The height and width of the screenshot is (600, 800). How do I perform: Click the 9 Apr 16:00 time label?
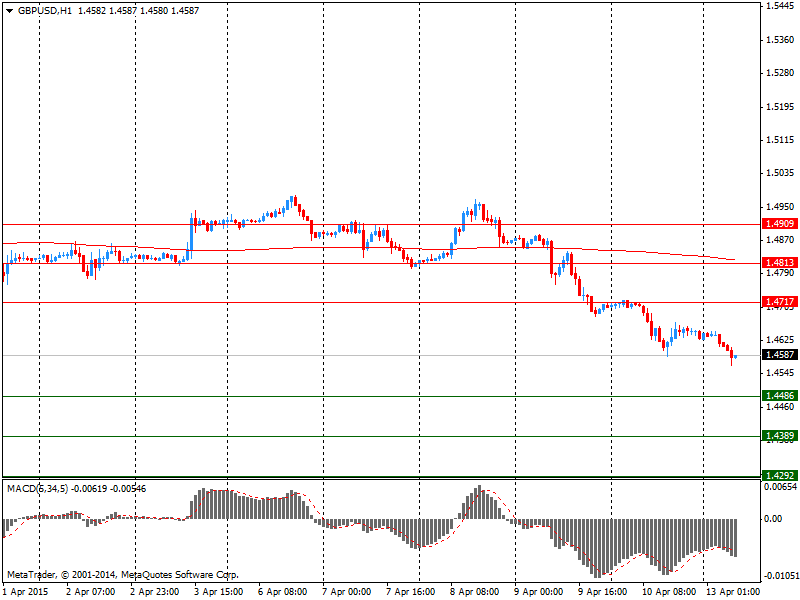603,592
